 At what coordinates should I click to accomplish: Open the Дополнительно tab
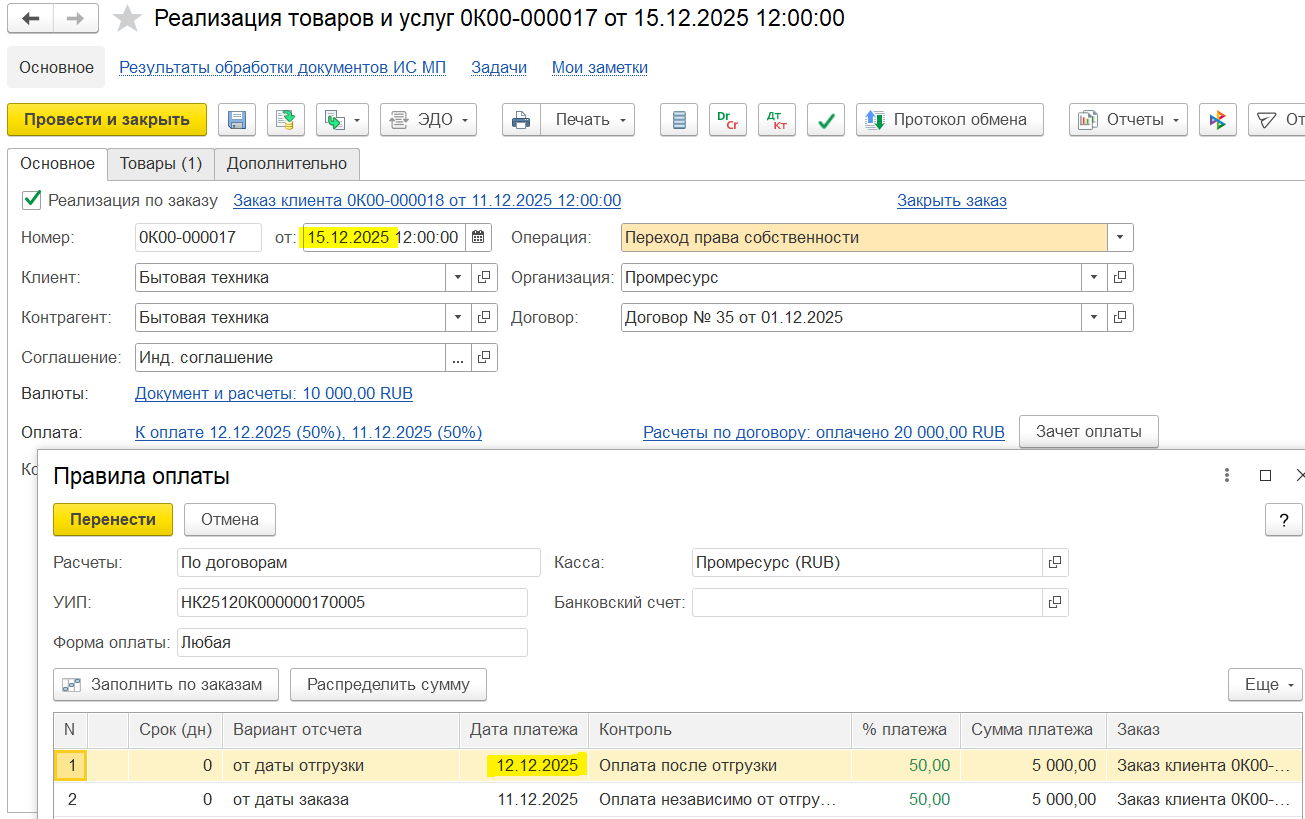click(287, 163)
